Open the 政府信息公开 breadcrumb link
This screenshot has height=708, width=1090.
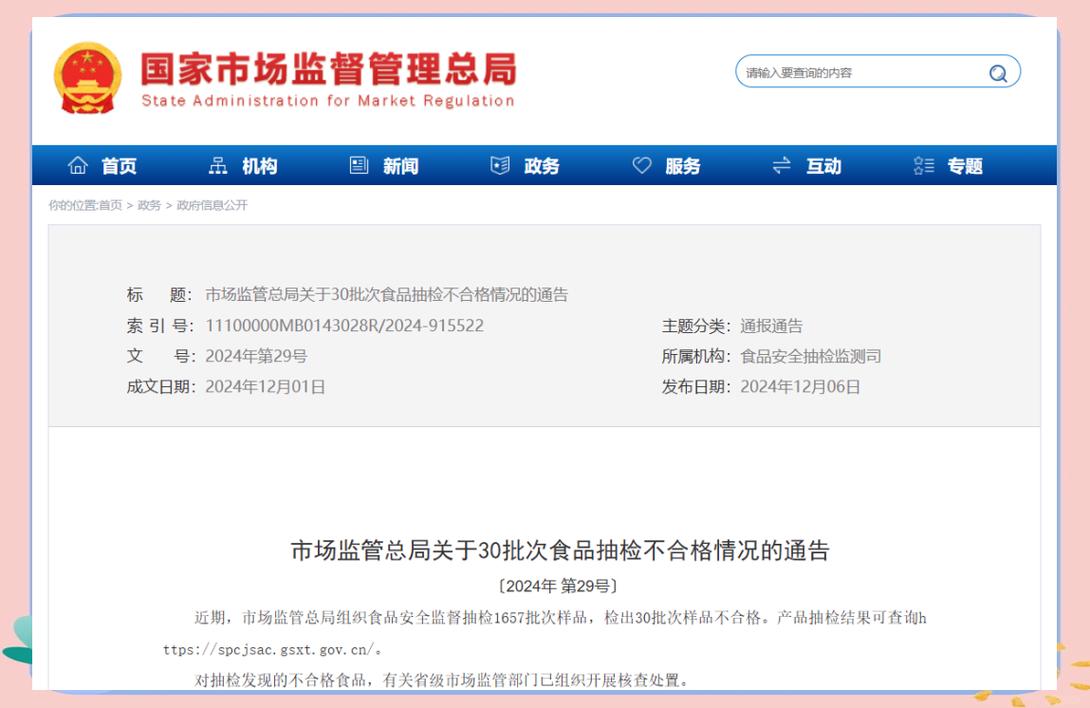pyautogui.click(x=212, y=205)
